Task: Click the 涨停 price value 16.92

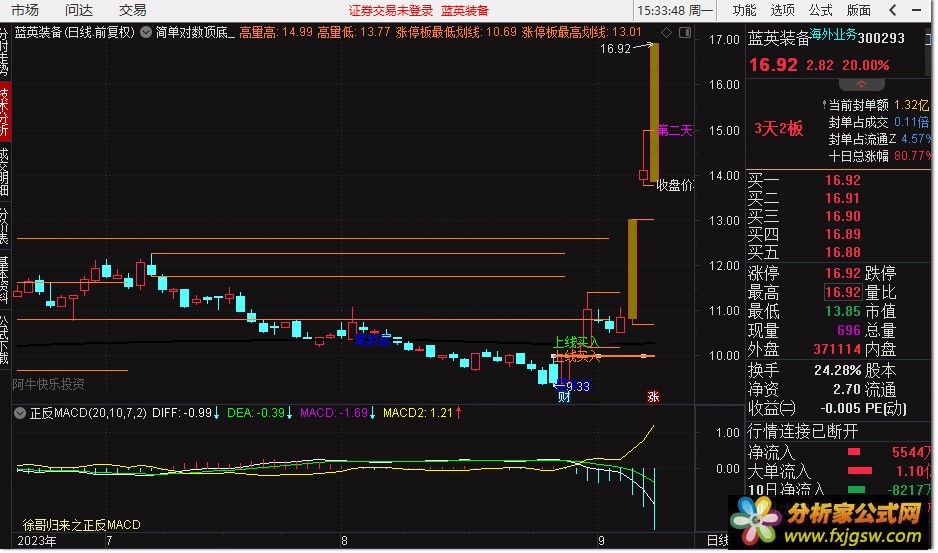Action: 842,274
